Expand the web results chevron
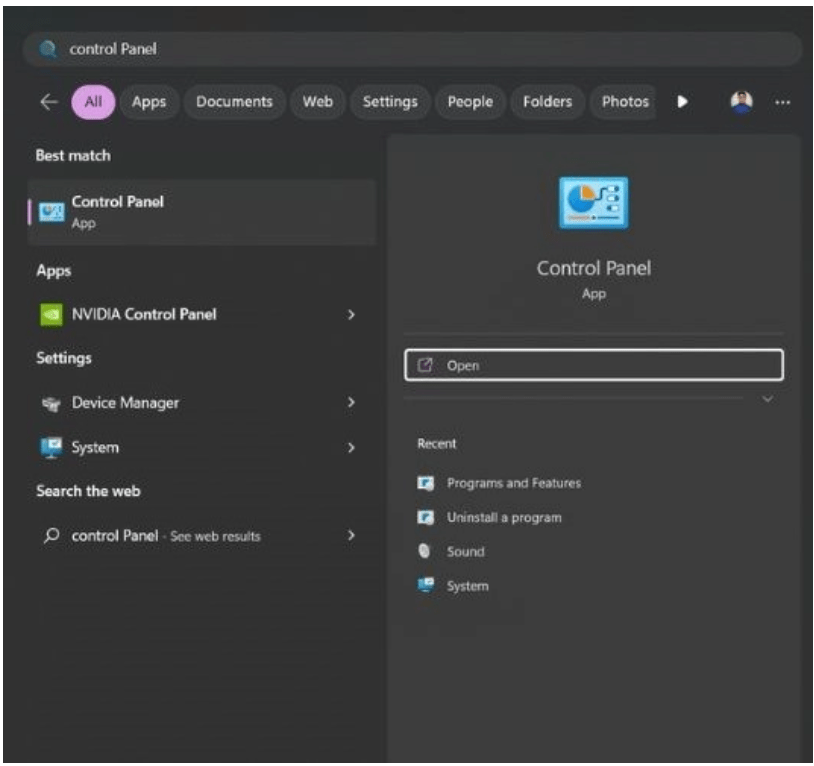Image resolution: width=814 pixels, height=766 pixels. coord(351,535)
